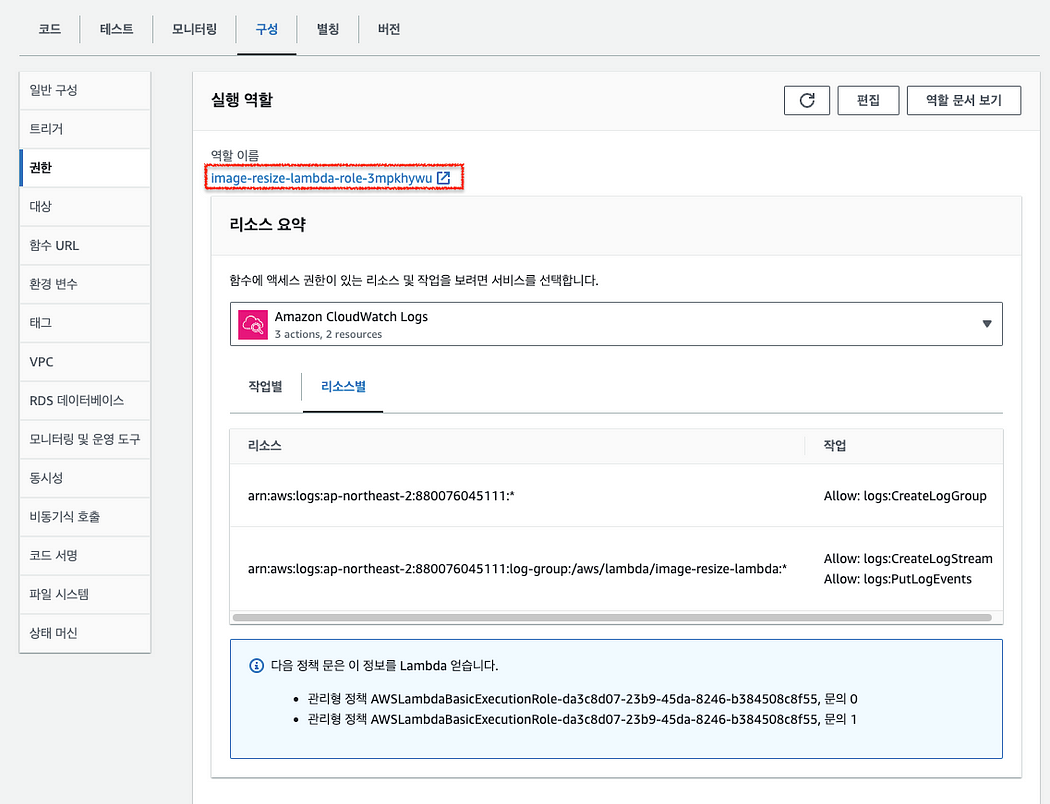Open RDS 데이터베이스 in the sidebar

85,401
